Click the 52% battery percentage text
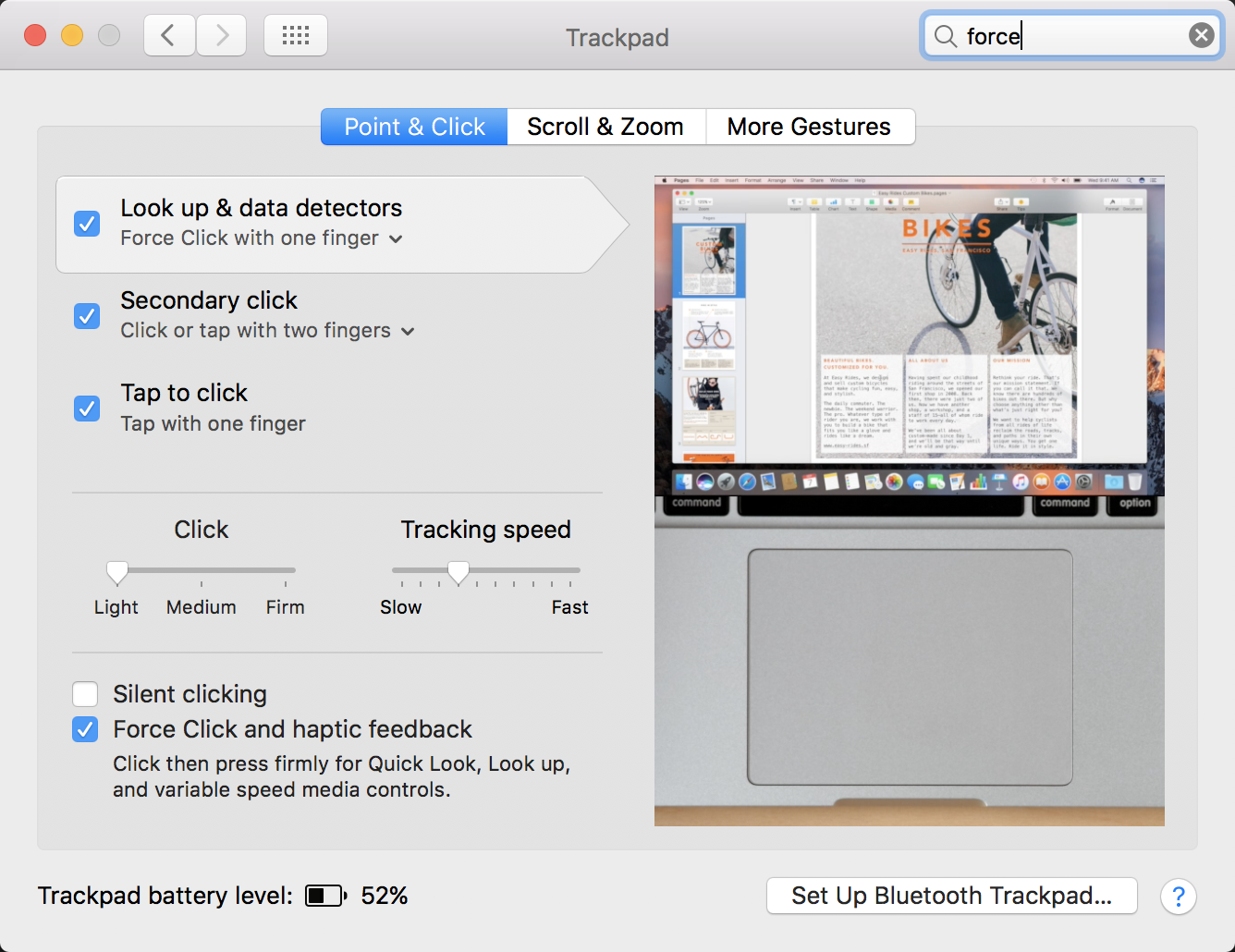 click(x=385, y=896)
